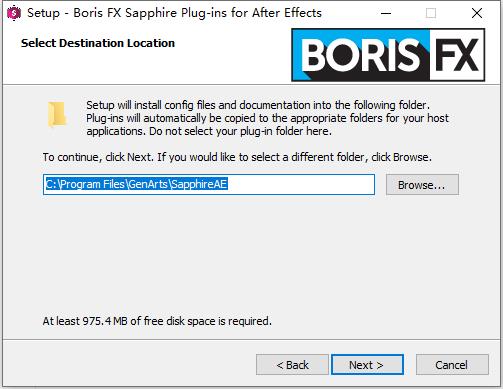The width and height of the screenshot is (503, 389).
Task: Click the 'To continue, click Next' instruction line
Action: pos(237,157)
